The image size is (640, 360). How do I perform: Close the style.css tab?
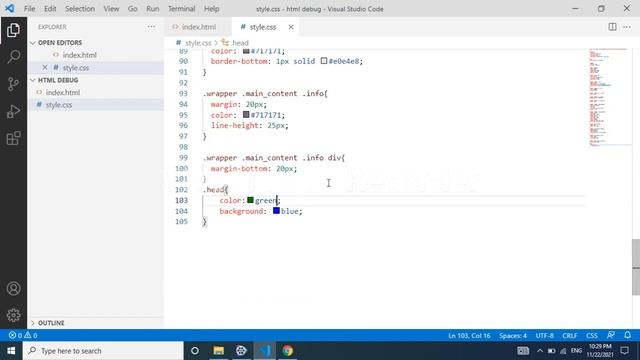(291, 27)
